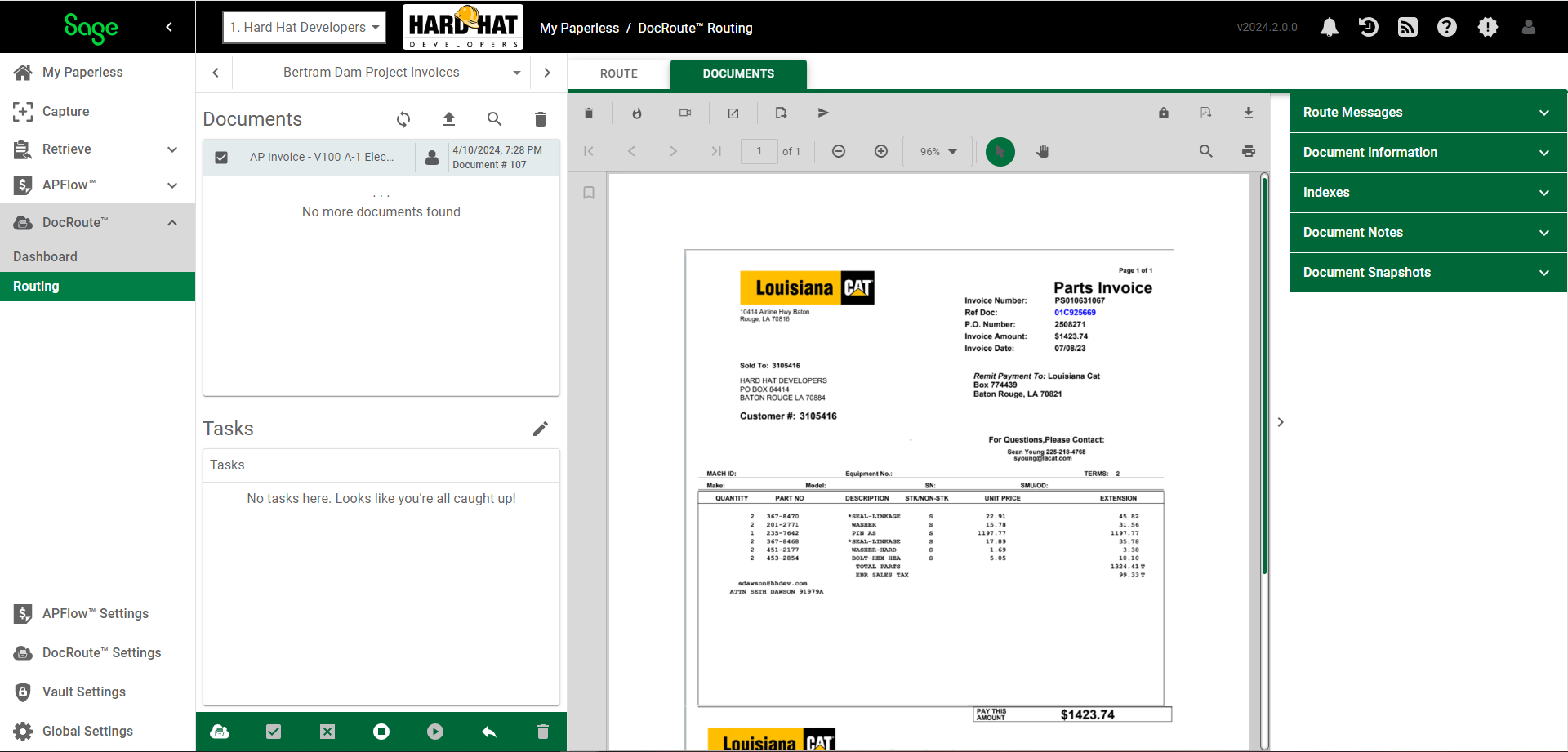The image size is (1568, 752).
Task: Print the invoice document
Action: [1249, 151]
